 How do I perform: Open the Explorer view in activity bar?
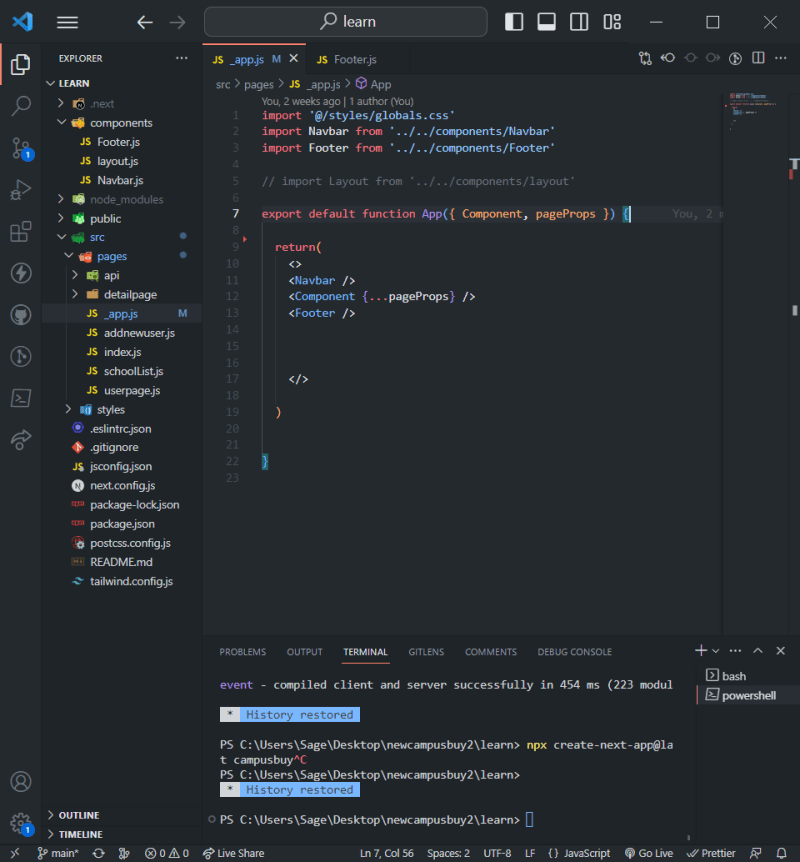tap(20, 64)
